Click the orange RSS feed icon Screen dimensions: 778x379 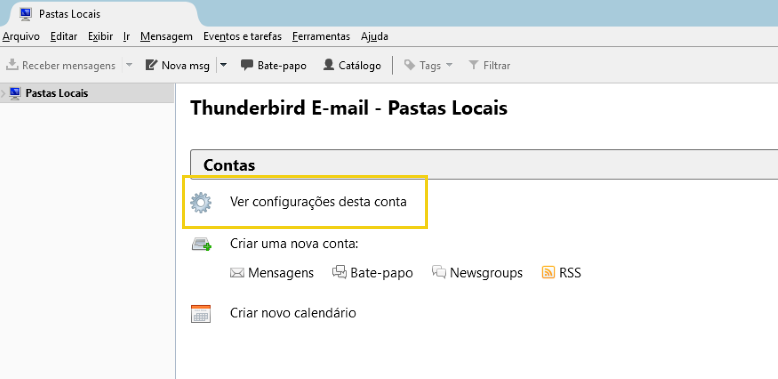coord(548,272)
